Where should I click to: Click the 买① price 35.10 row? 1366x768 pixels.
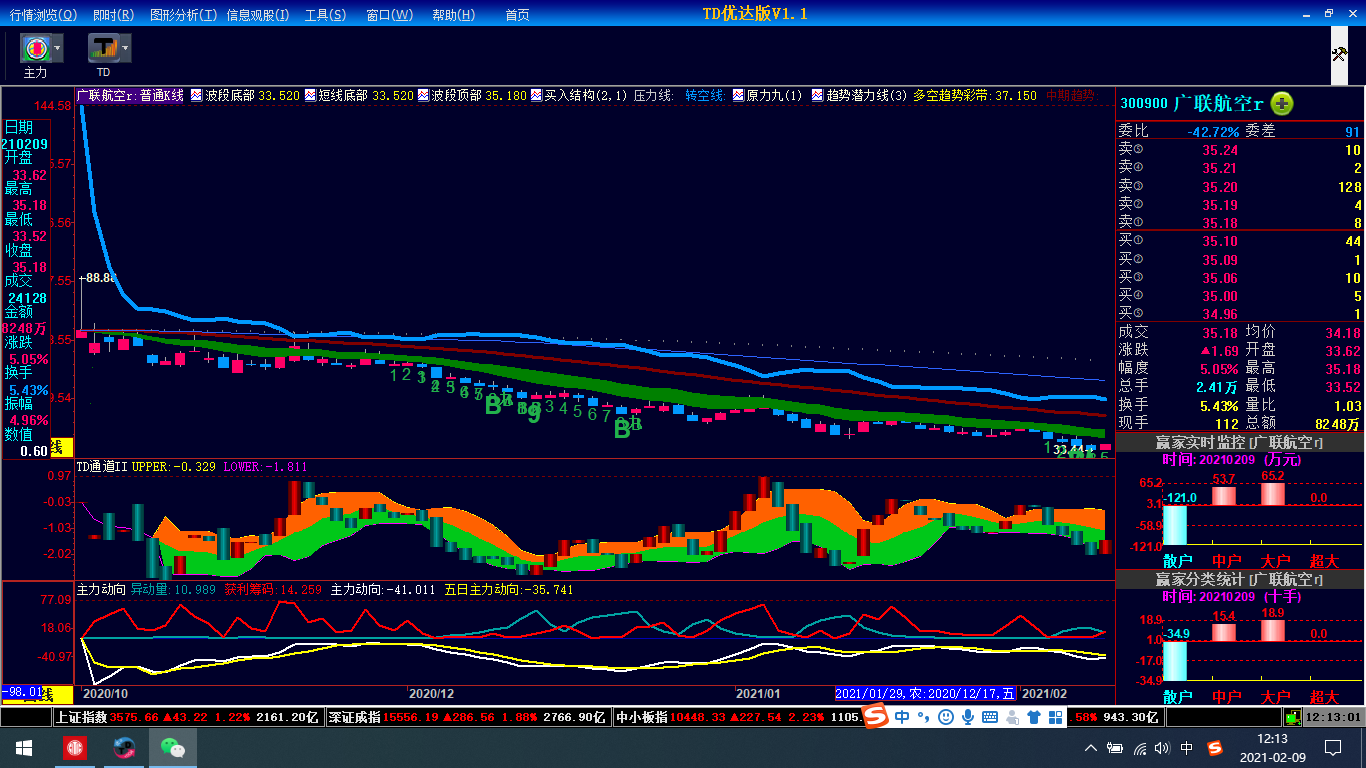1240,241
